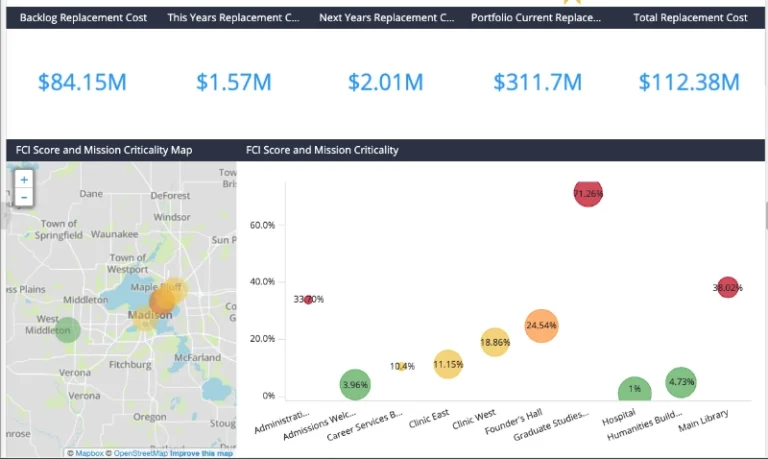Click the $311.7M Portfolio Current Replacement value

tap(538, 82)
